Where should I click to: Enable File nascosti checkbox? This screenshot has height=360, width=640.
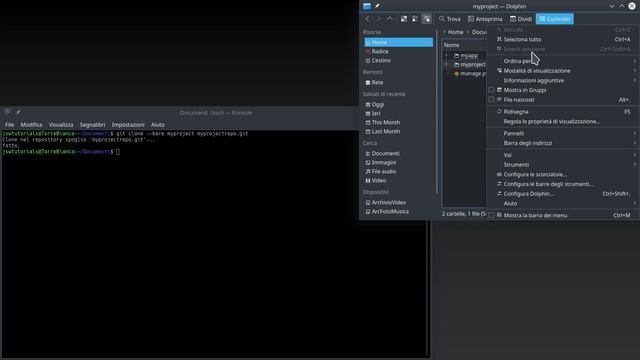(x=491, y=100)
